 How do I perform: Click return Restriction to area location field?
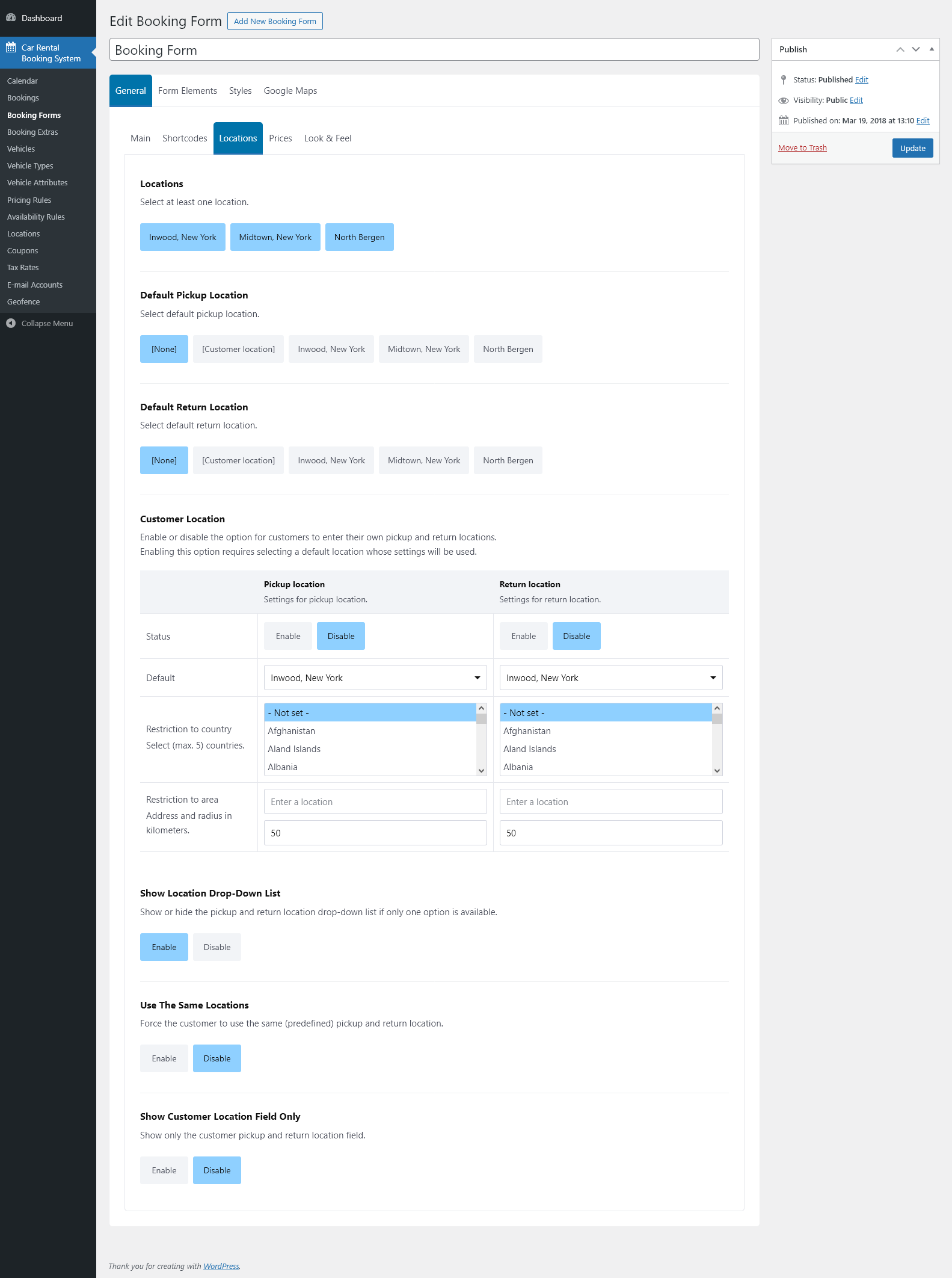[x=611, y=801]
